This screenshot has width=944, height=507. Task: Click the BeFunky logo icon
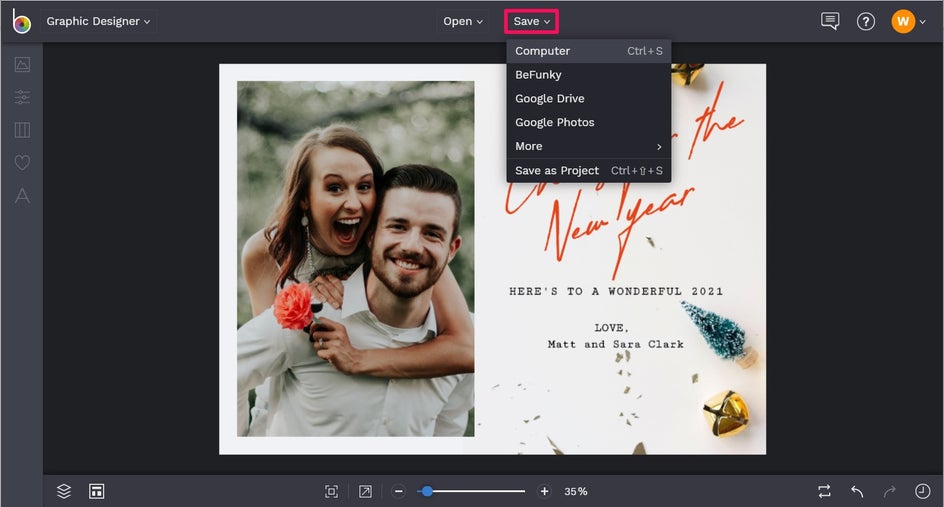click(22, 21)
